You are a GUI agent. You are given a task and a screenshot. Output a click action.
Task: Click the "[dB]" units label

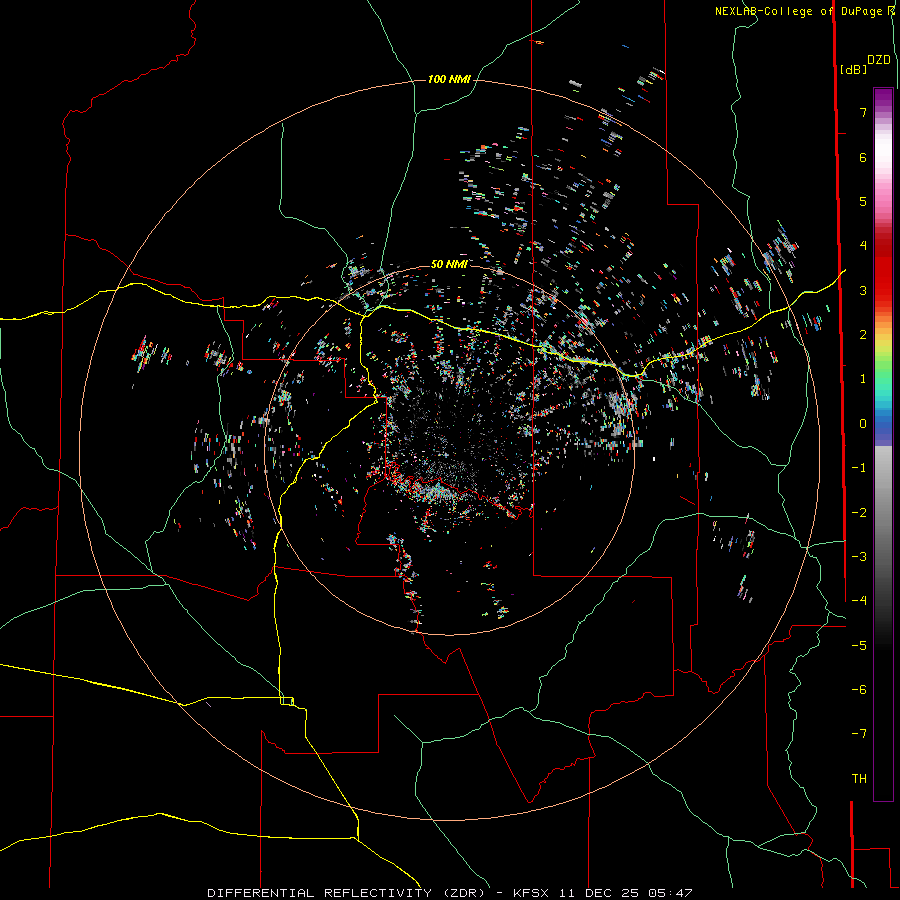pyautogui.click(x=853, y=69)
